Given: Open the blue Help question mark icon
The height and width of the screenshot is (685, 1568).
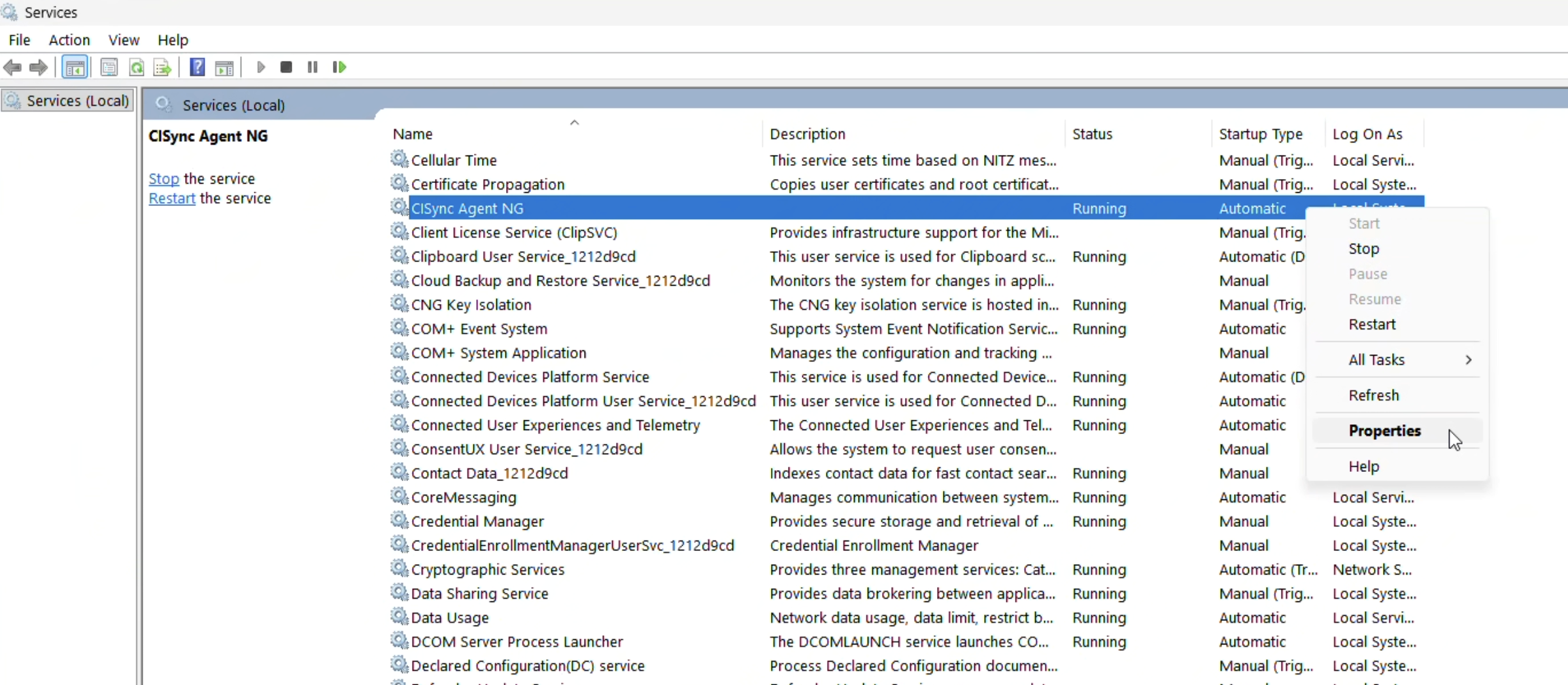Looking at the screenshot, I should tap(197, 67).
